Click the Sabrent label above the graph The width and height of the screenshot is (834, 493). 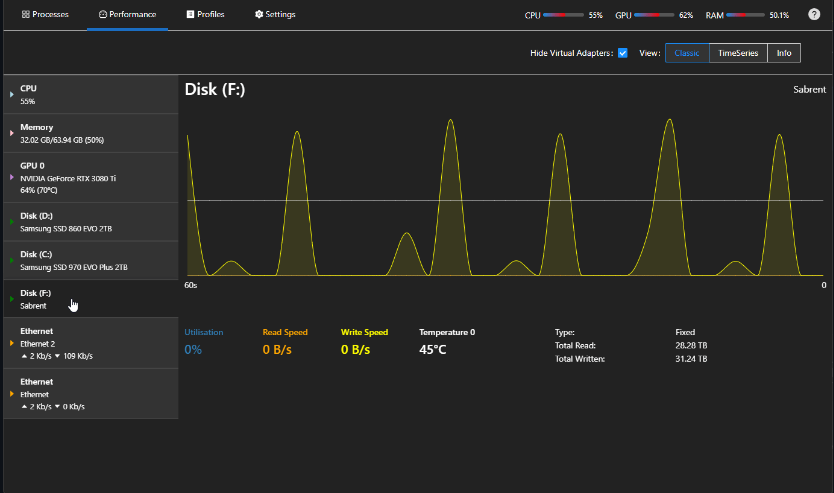tap(810, 89)
